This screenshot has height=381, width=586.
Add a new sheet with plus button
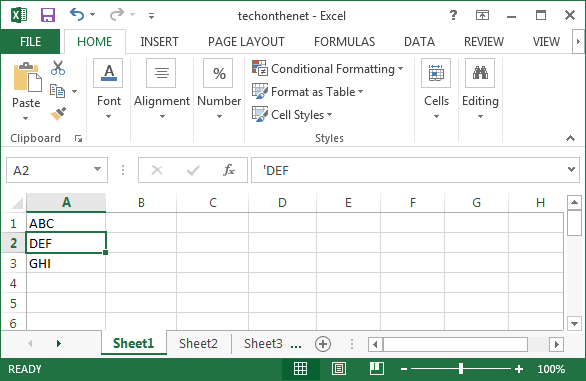click(x=323, y=344)
